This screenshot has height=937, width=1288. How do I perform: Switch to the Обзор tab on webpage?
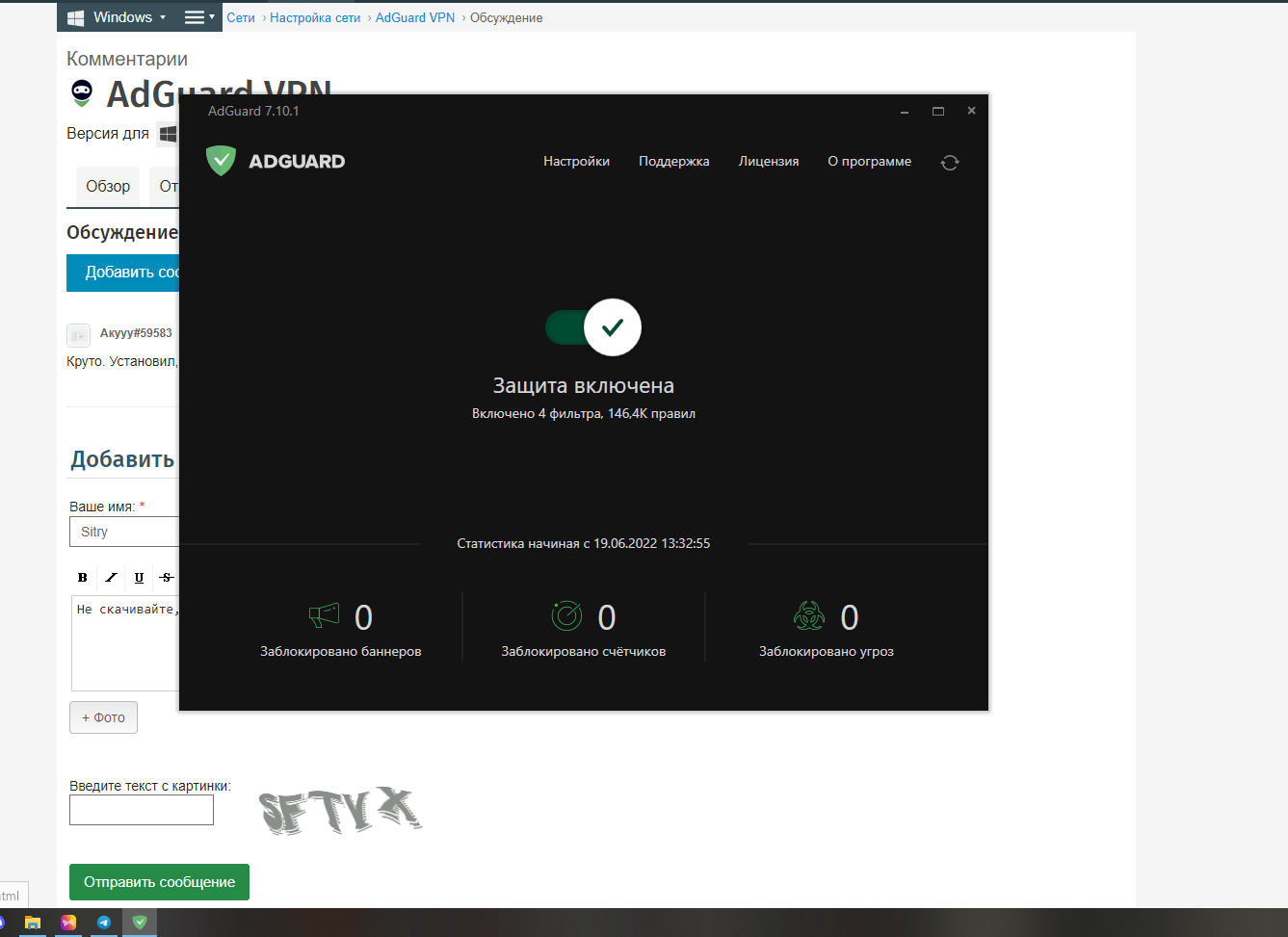pyautogui.click(x=108, y=187)
